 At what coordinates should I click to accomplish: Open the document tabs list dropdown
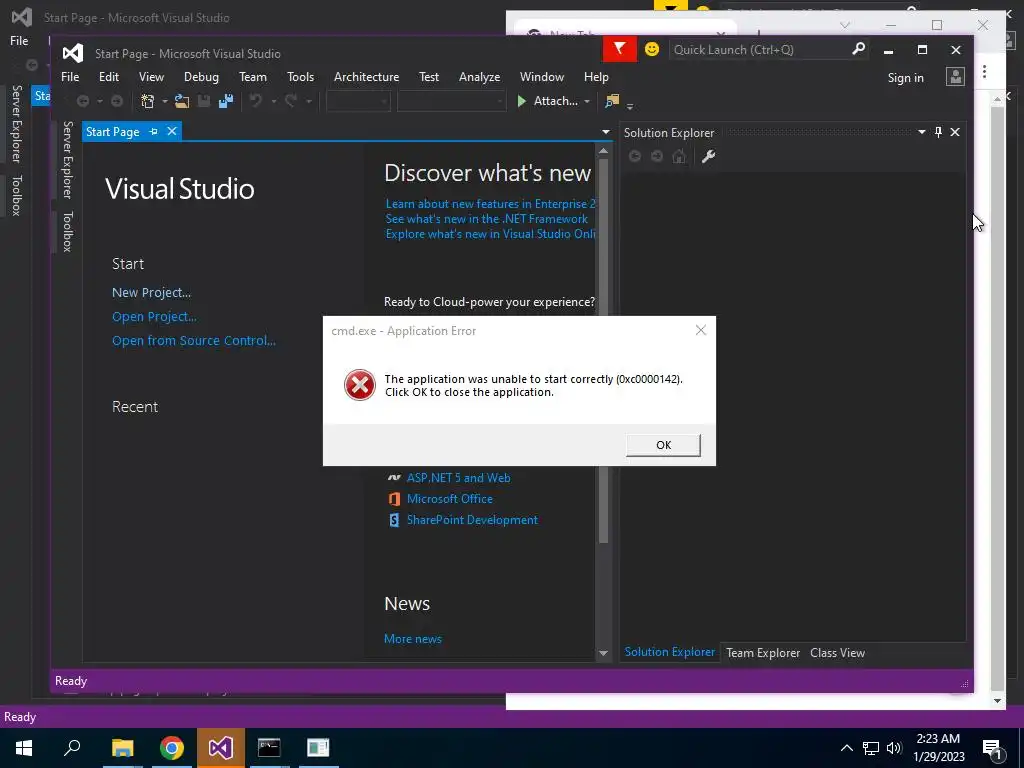click(606, 133)
